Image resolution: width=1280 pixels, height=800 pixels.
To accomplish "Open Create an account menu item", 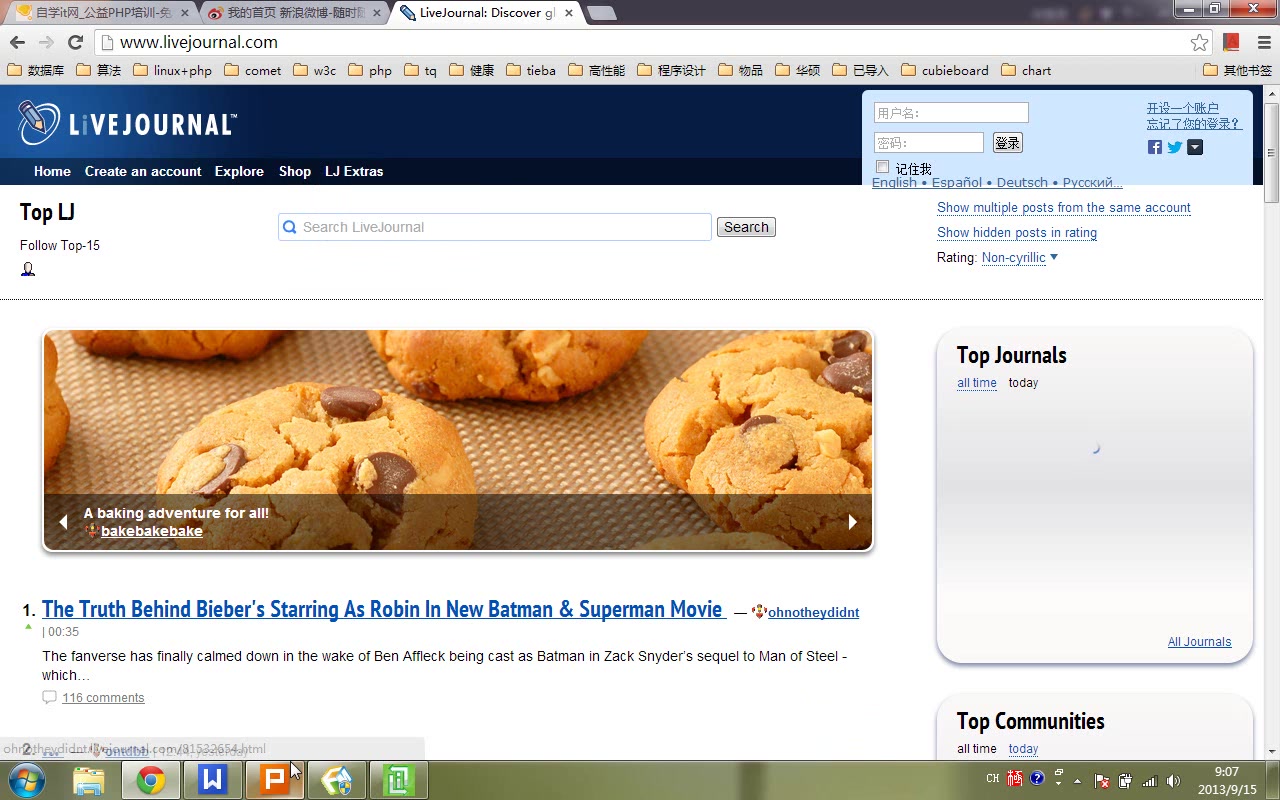I will [x=143, y=171].
